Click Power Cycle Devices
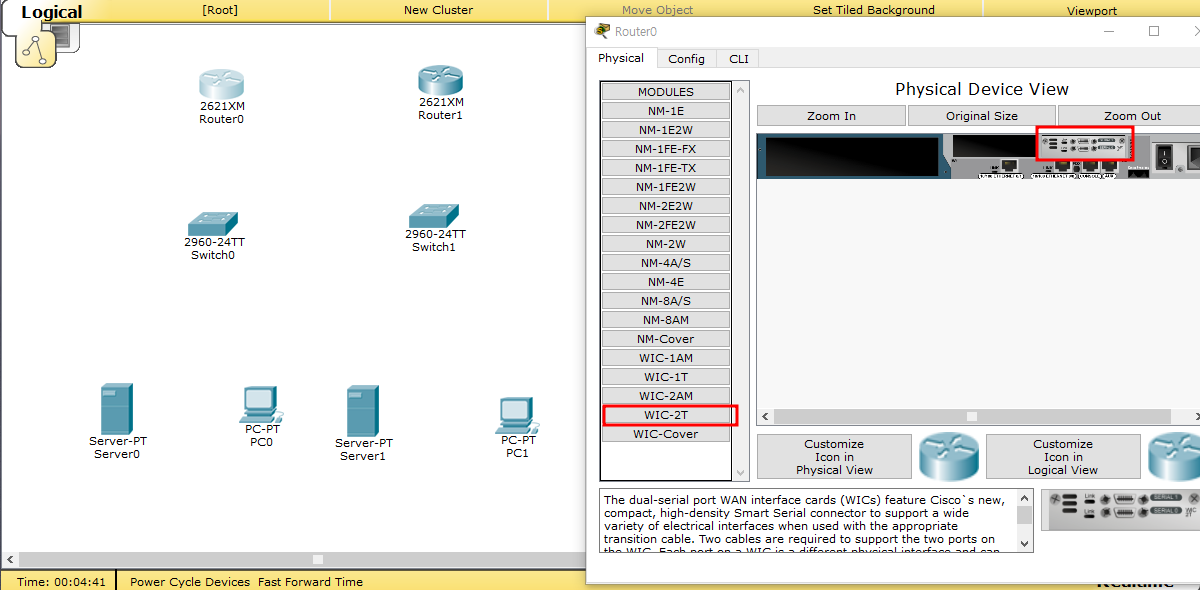The height and width of the screenshot is (590, 1200). 191,581
